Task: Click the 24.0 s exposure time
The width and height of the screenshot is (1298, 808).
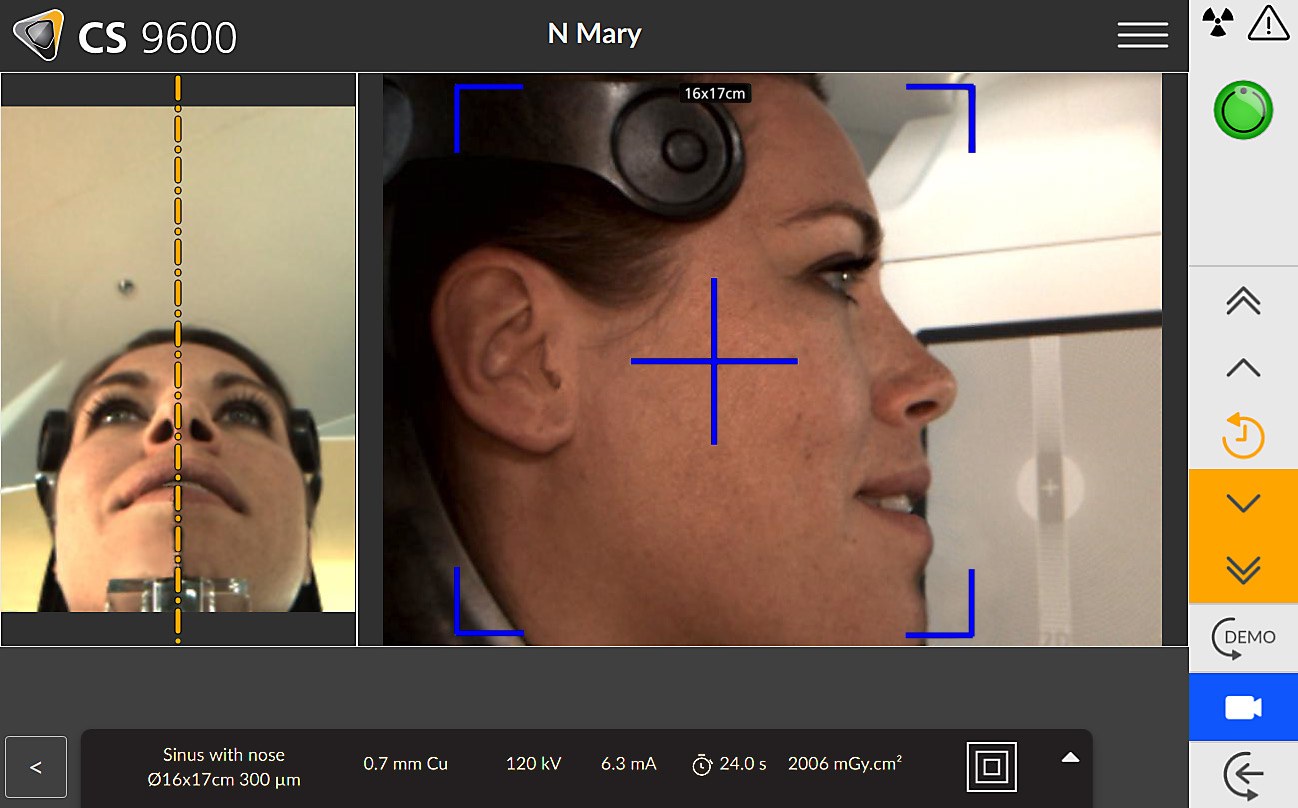Action: click(729, 764)
